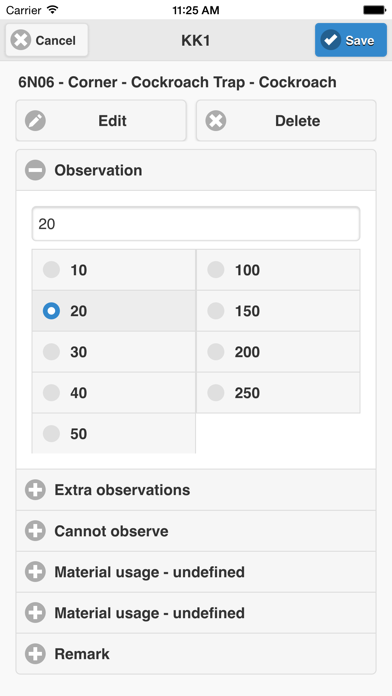The width and height of the screenshot is (392, 696).
Task: Select the 10 radio option
Action: click(x=114, y=270)
